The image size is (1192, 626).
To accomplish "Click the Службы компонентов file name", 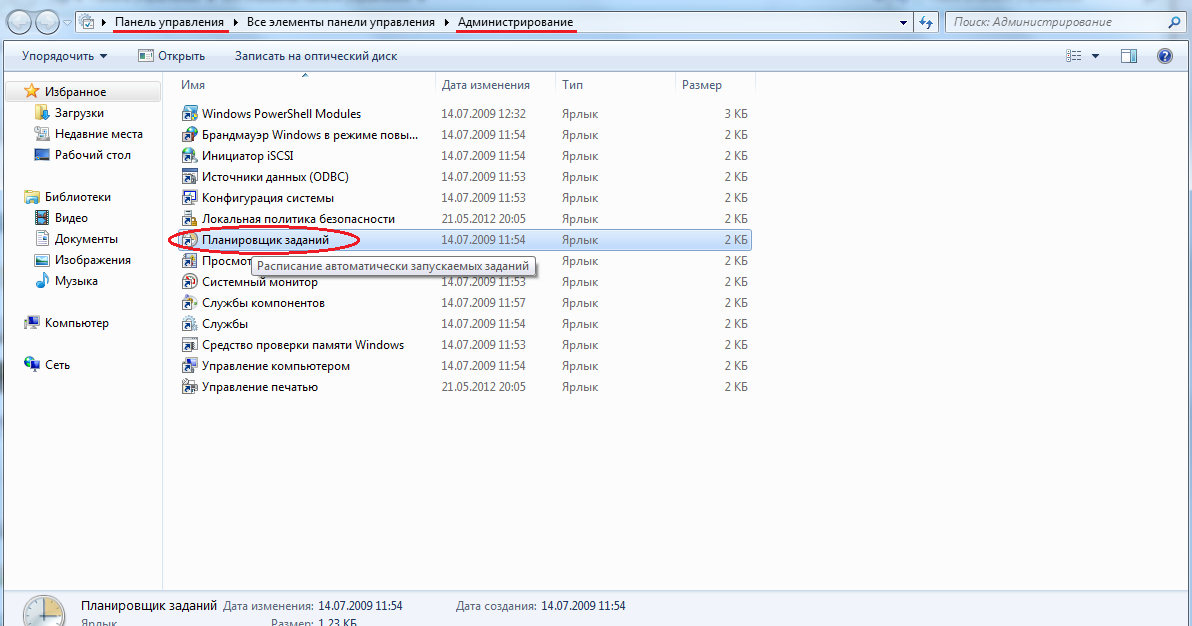I will tap(263, 303).
